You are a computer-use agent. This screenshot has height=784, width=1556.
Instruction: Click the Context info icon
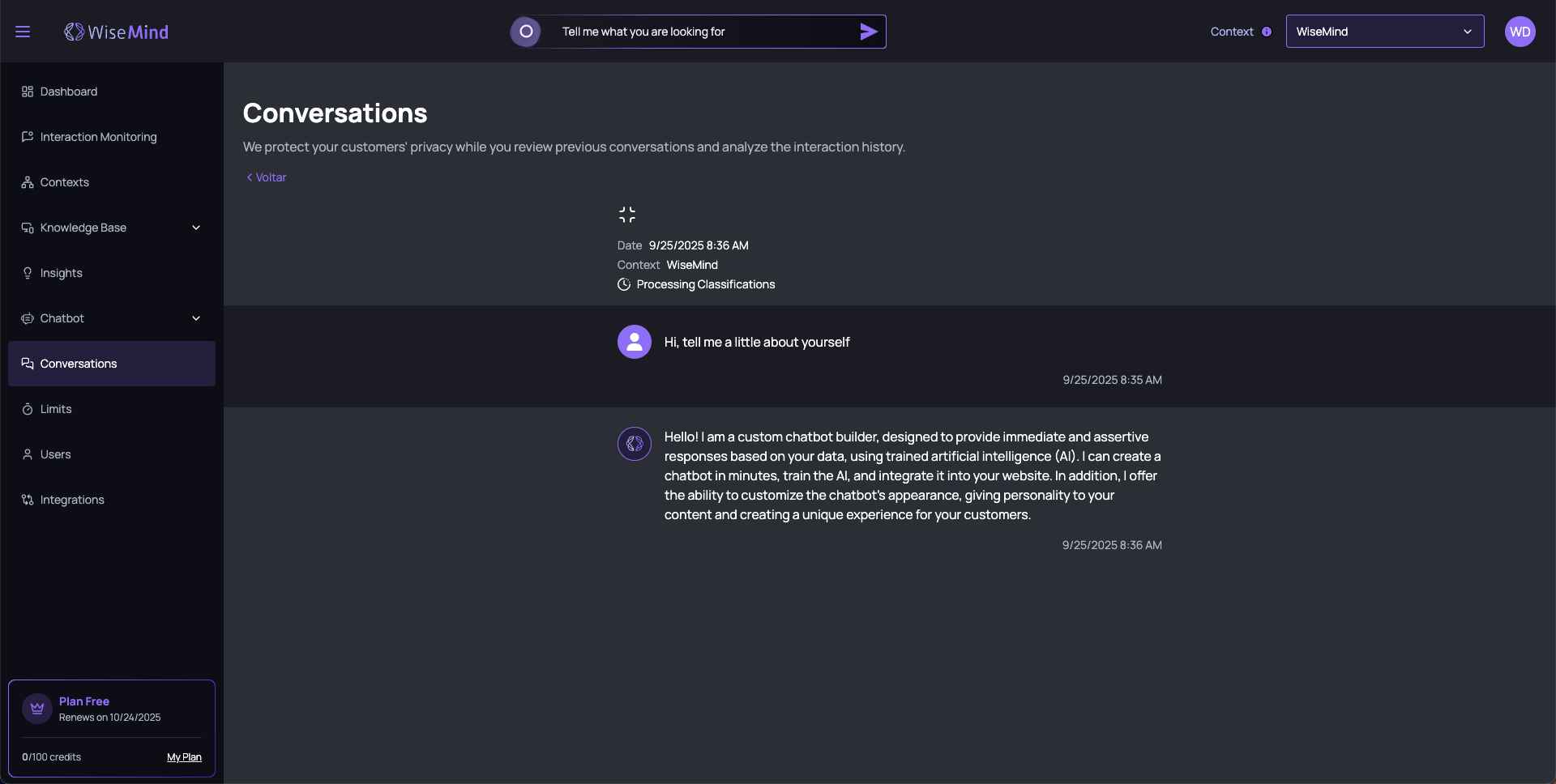tap(1267, 32)
